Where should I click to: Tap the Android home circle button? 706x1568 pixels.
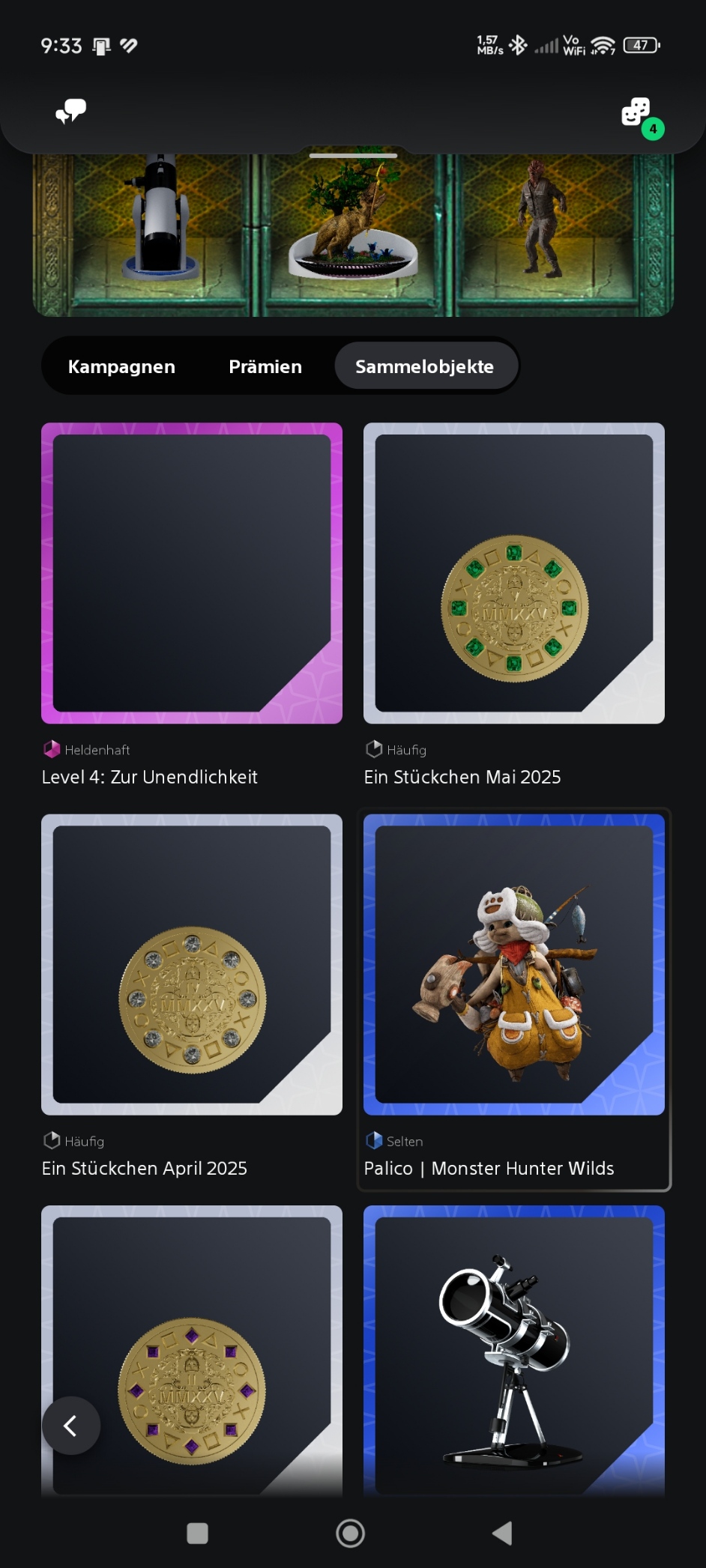click(x=350, y=1533)
